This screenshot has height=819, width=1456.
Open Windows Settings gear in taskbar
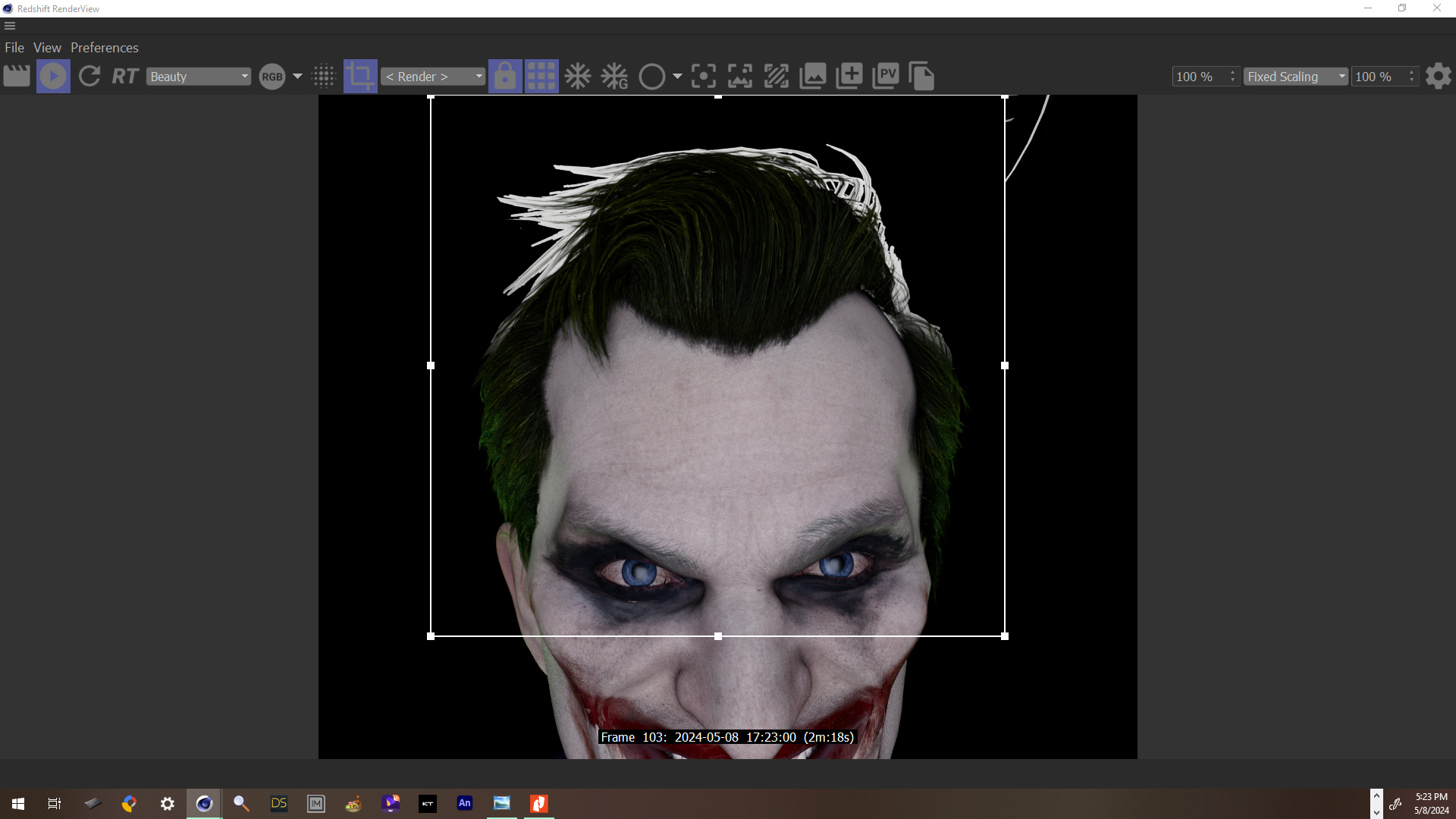tap(168, 804)
